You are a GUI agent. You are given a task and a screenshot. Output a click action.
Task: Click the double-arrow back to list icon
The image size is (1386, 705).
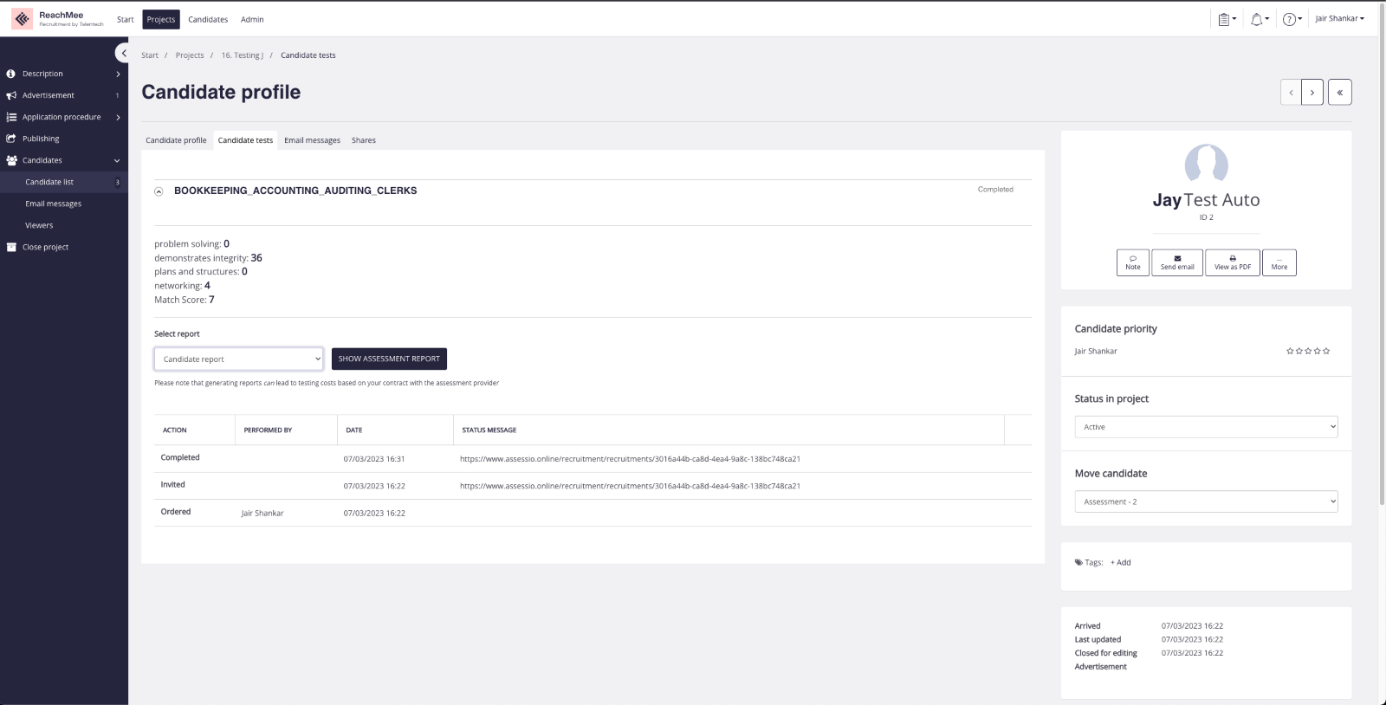pos(1340,92)
